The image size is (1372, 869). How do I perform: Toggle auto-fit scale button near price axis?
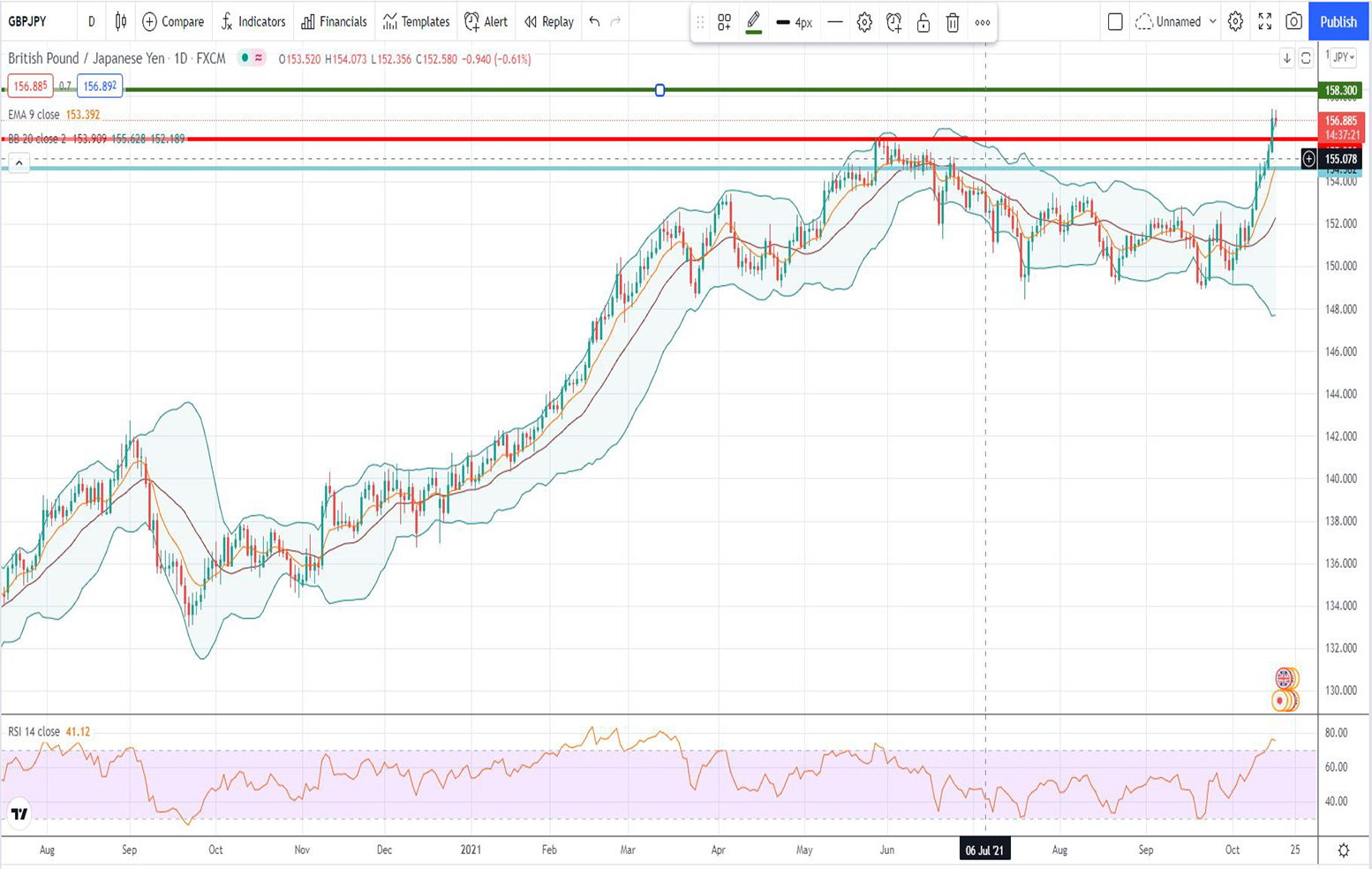[1306, 58]
